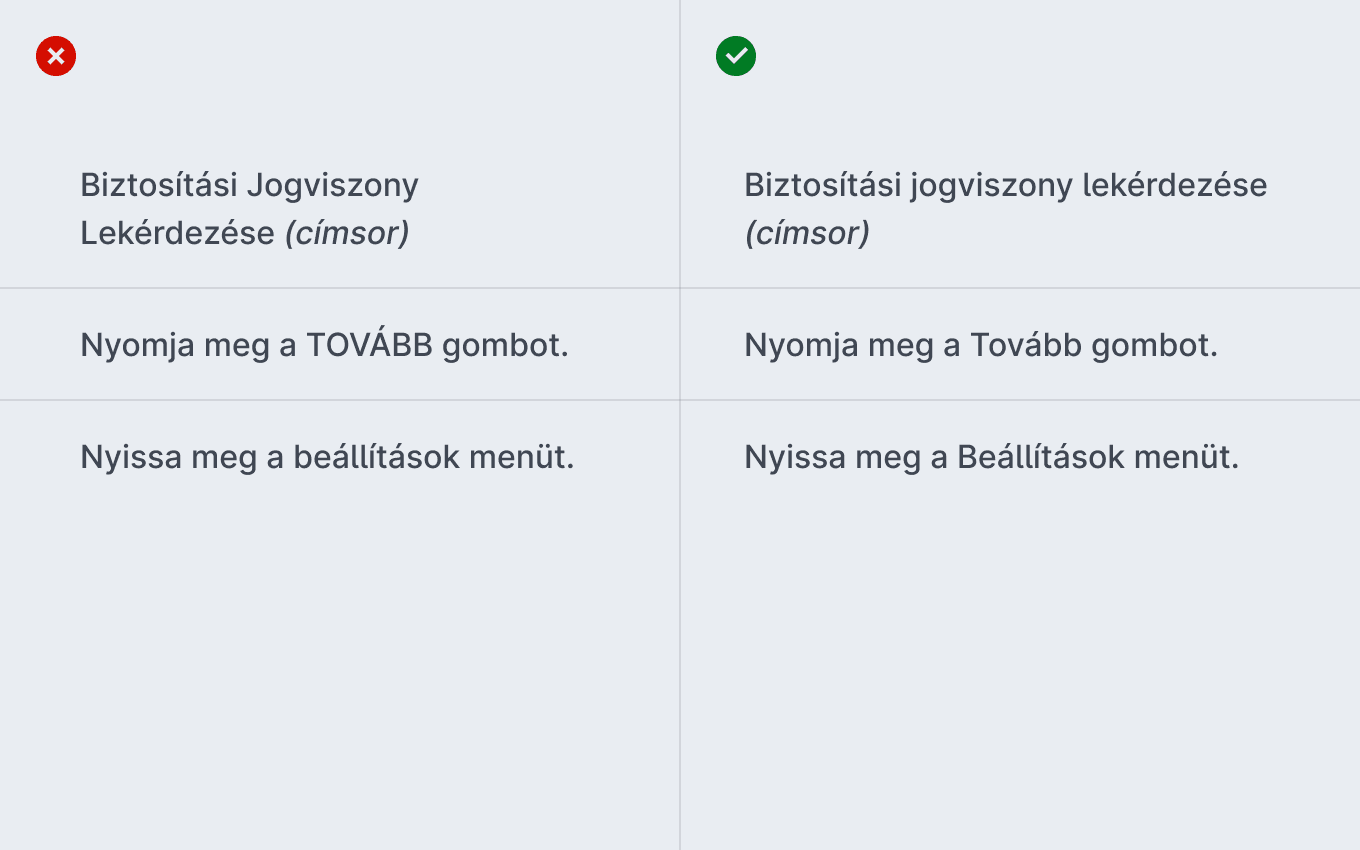Image resolution: width=1360 pixels, height=850 pixels.
Task: Select the capitalized word "Jogviszony" in the wrong column
Action: (x=332, y=186)
